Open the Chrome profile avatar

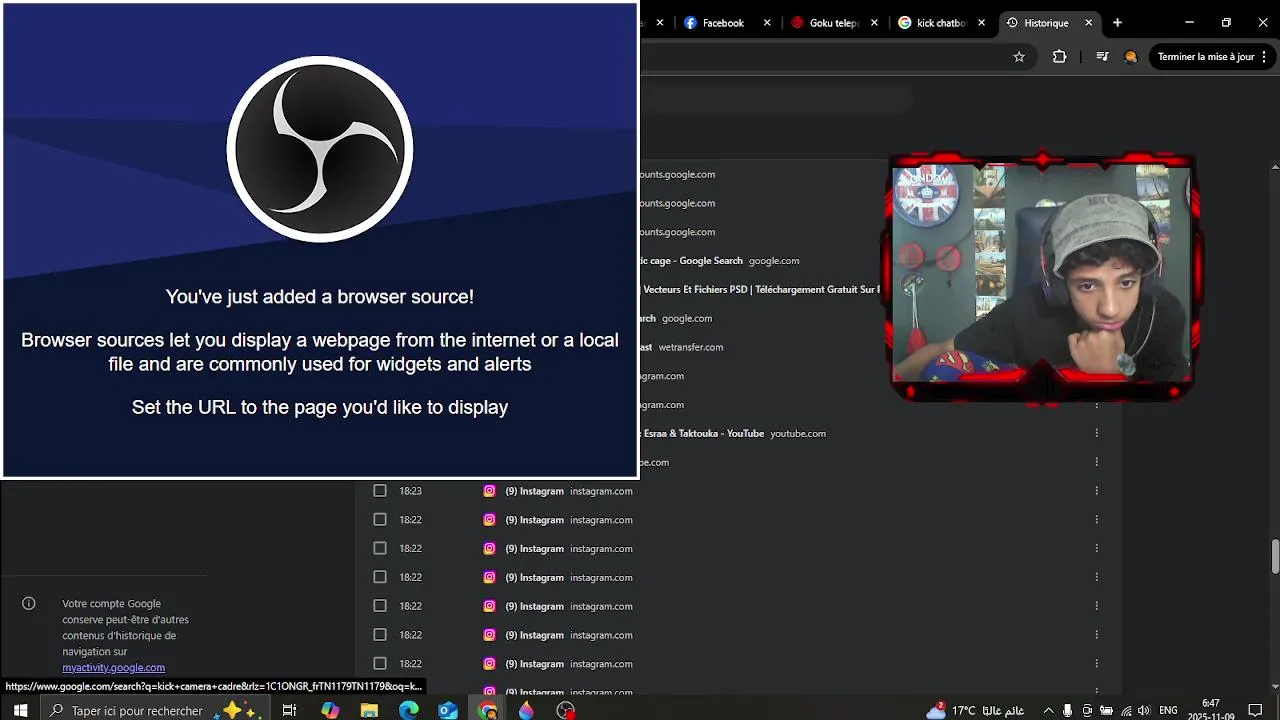tap(1131, 57)
